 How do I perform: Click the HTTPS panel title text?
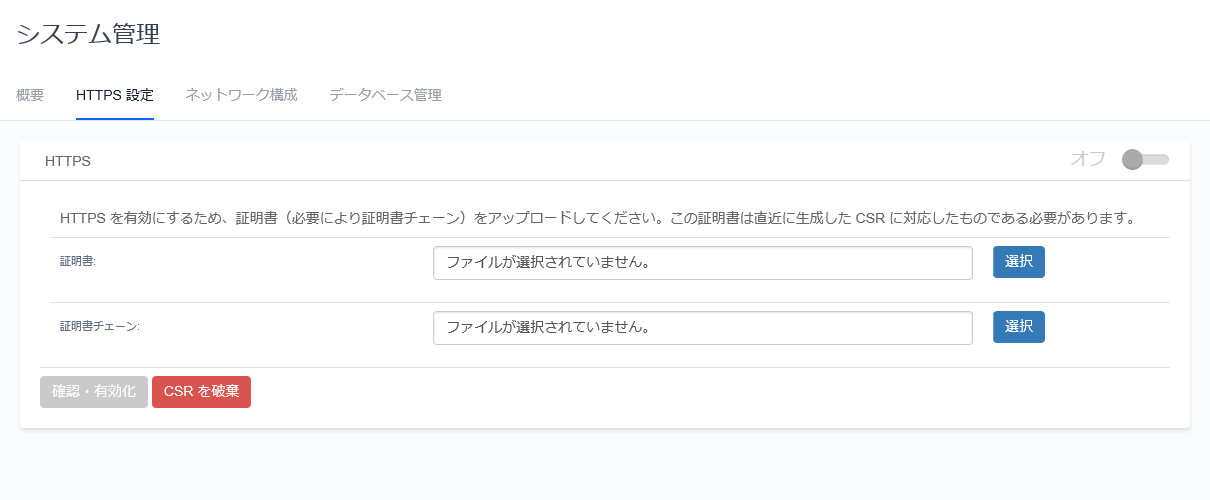coord(68,161)
